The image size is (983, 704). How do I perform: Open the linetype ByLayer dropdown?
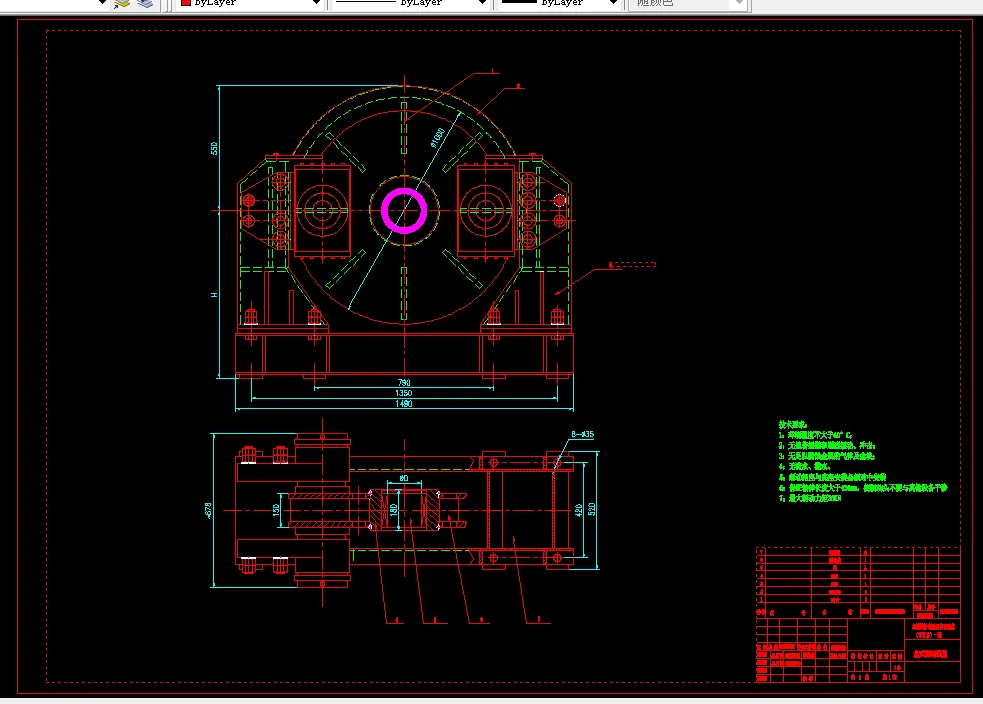coord(411,4)
